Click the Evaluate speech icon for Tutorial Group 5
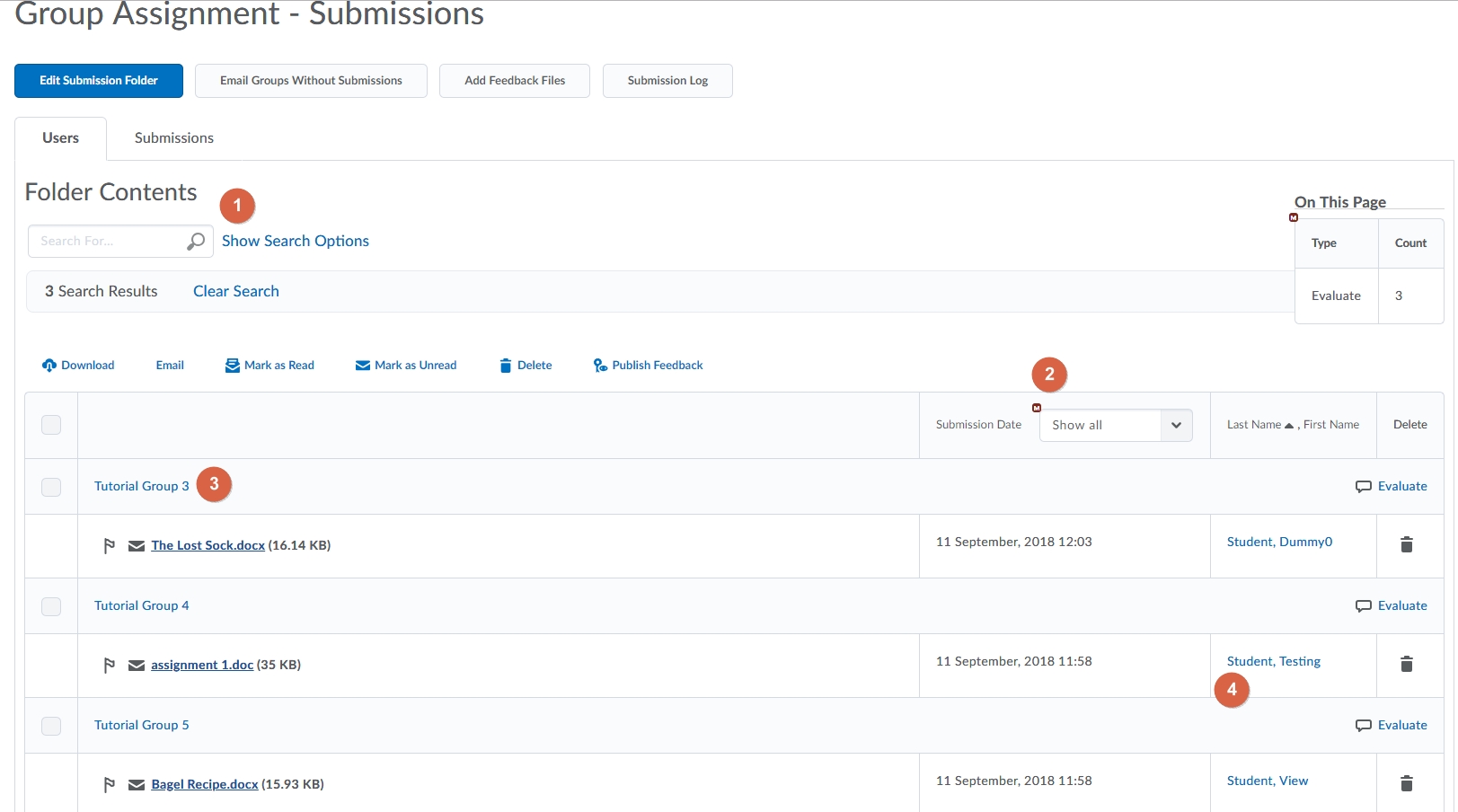 pyautogui.click(x=1364, y=725)
